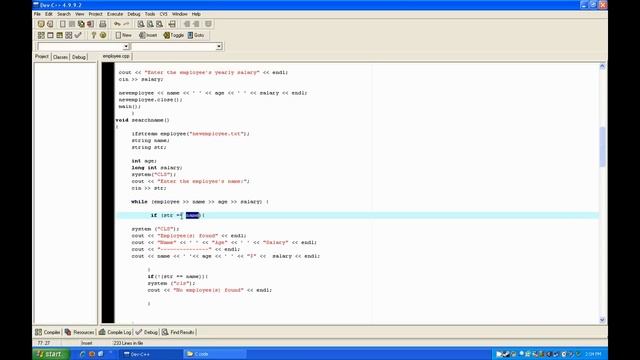Click the "233 Lines in file" status entry

point(128,343)
